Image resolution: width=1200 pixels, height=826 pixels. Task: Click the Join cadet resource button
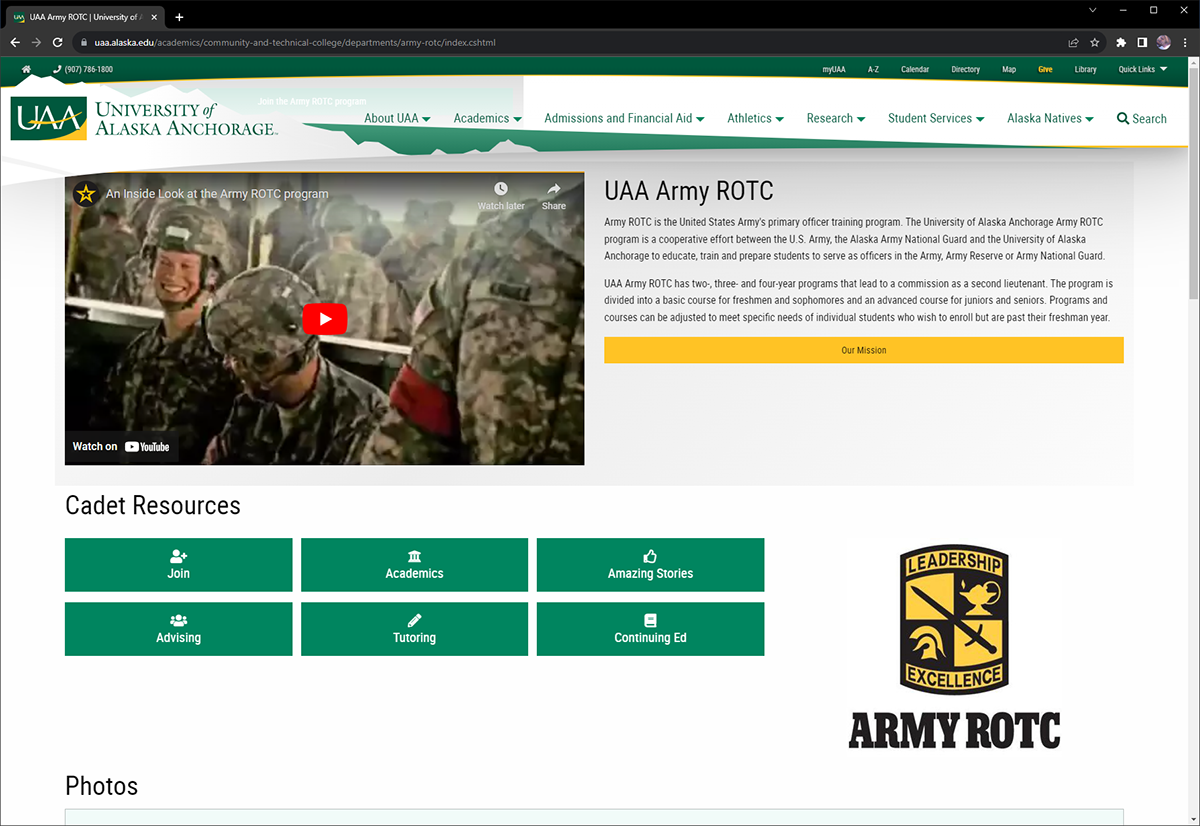179,565
